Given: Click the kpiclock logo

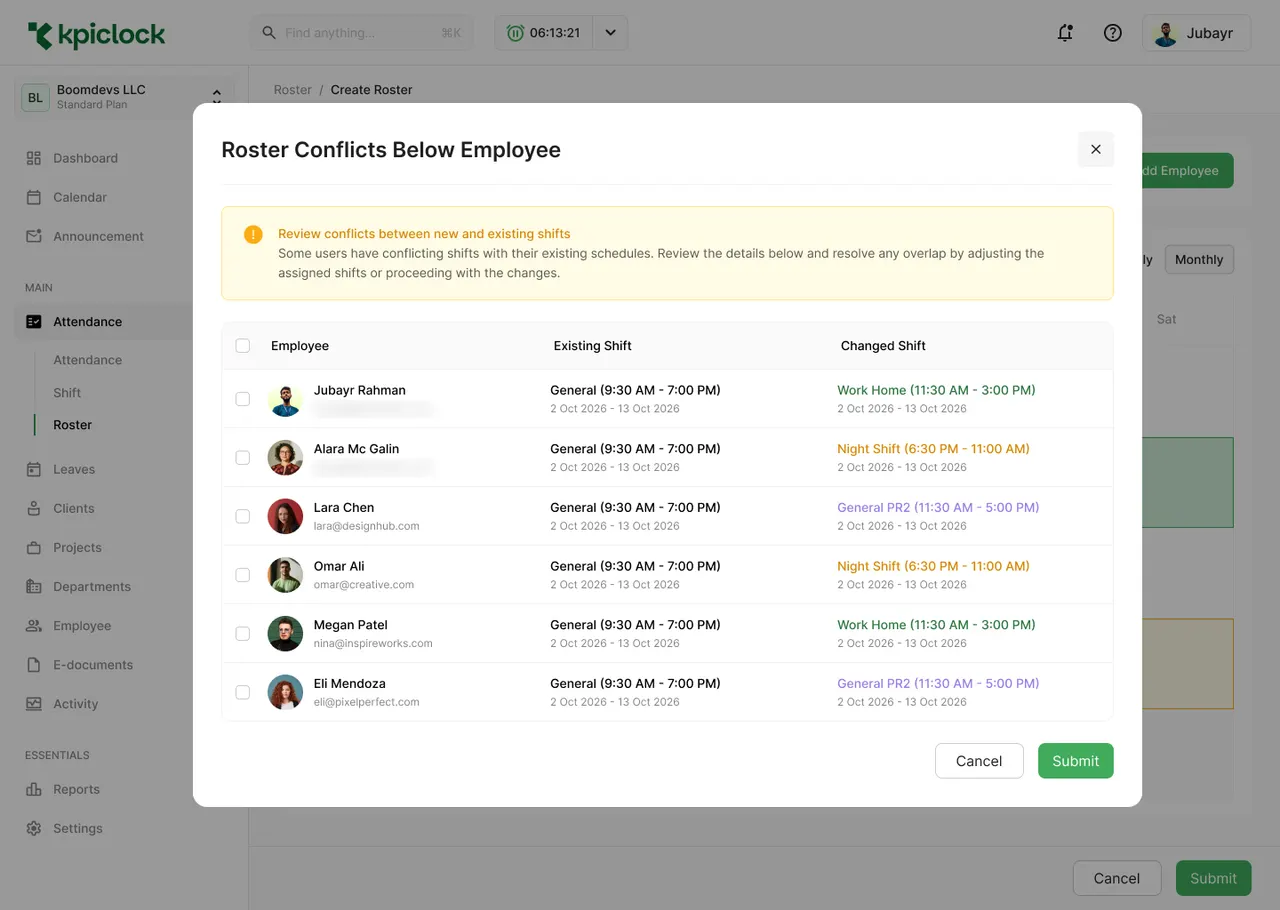Looking at the screenshot, I should [x=97, y=35].
